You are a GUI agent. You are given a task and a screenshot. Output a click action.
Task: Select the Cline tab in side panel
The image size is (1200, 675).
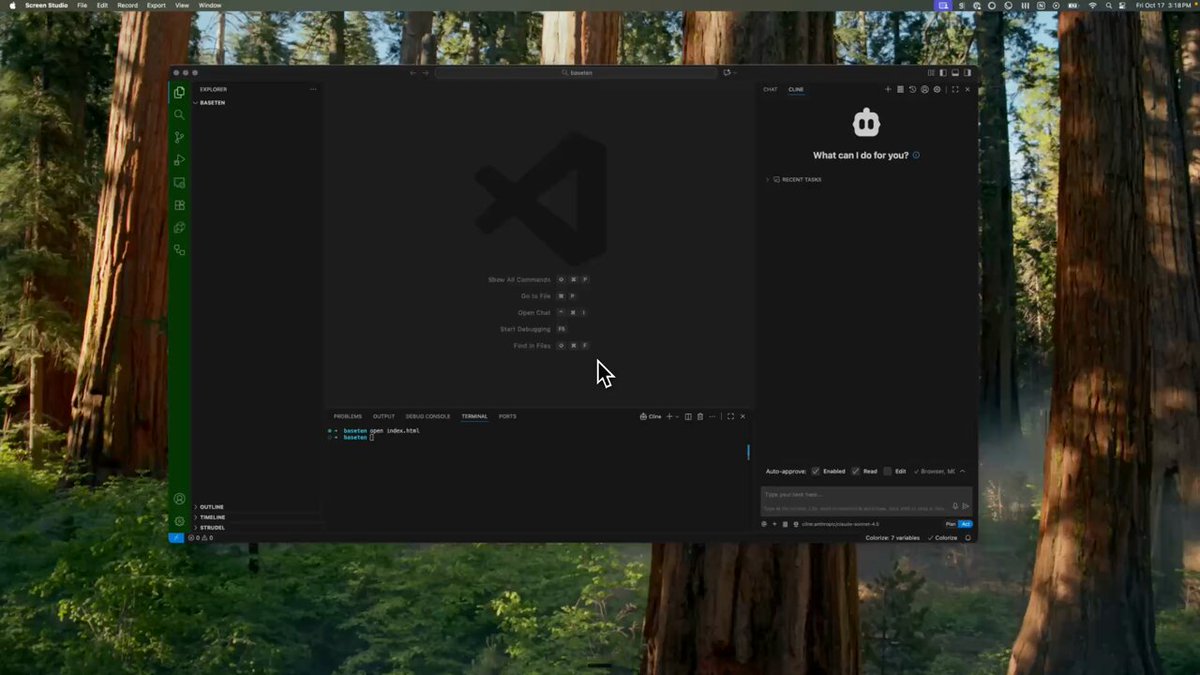(796, 89)
